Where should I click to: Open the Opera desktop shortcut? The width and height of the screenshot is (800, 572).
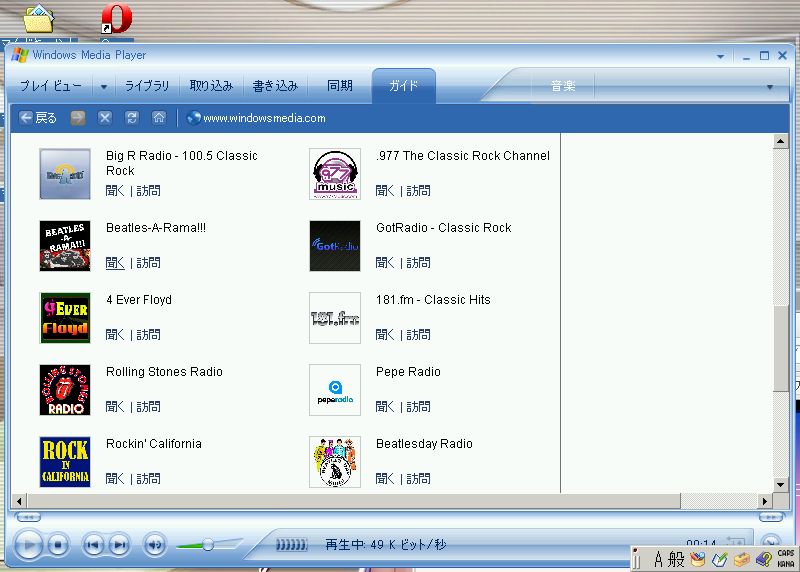coord(116,19)
